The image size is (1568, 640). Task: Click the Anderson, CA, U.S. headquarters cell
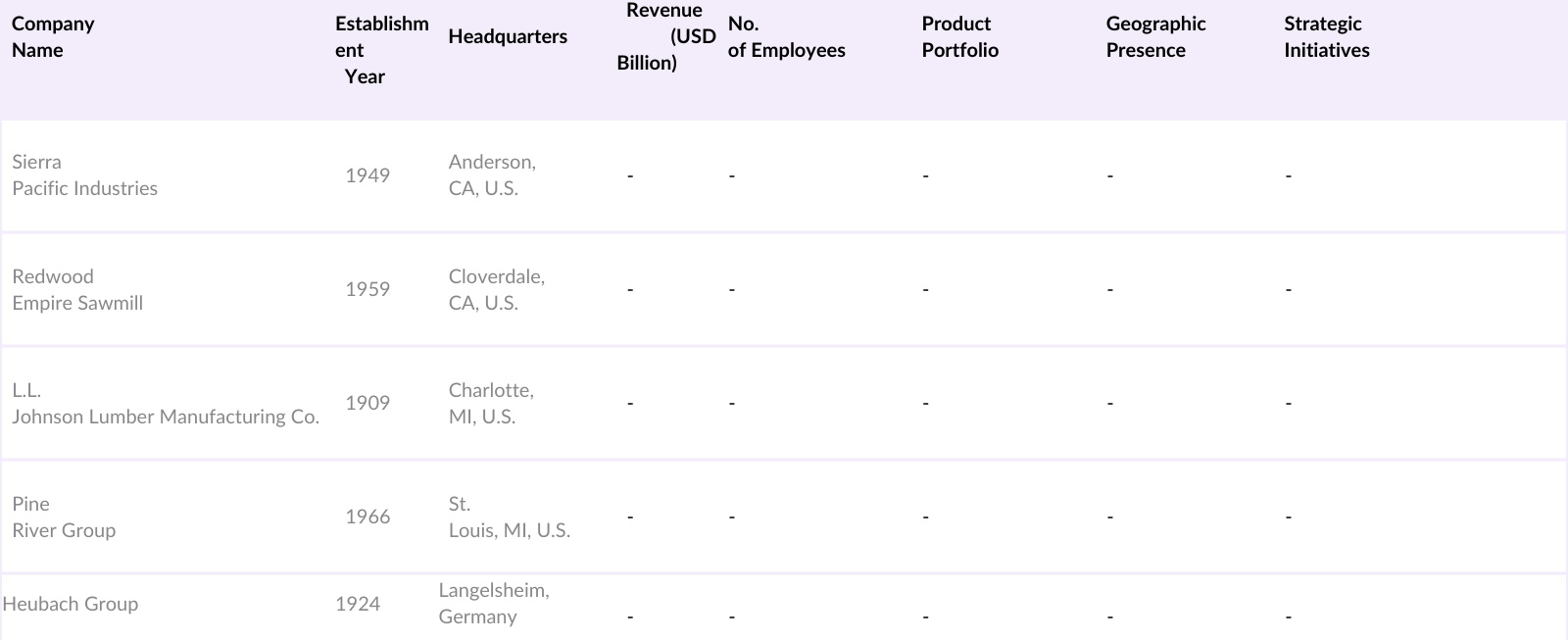[492, 175]
